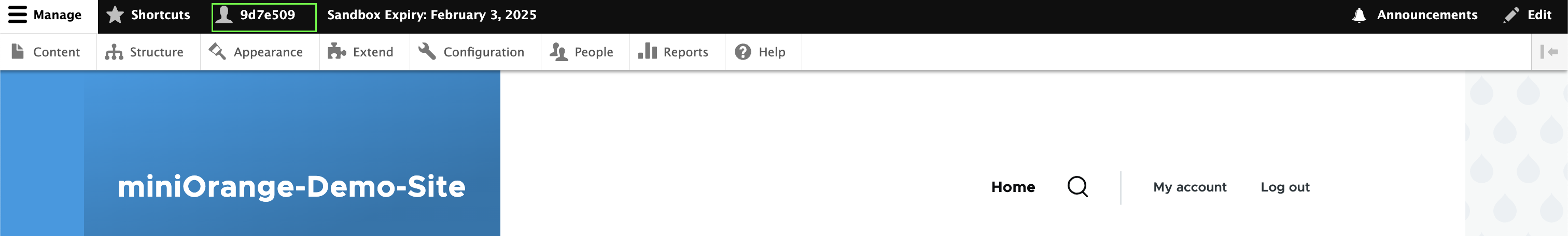Click the Shortcuts star icon
The width and height of the screenshot is (1568, 236).
click(115, 15)
